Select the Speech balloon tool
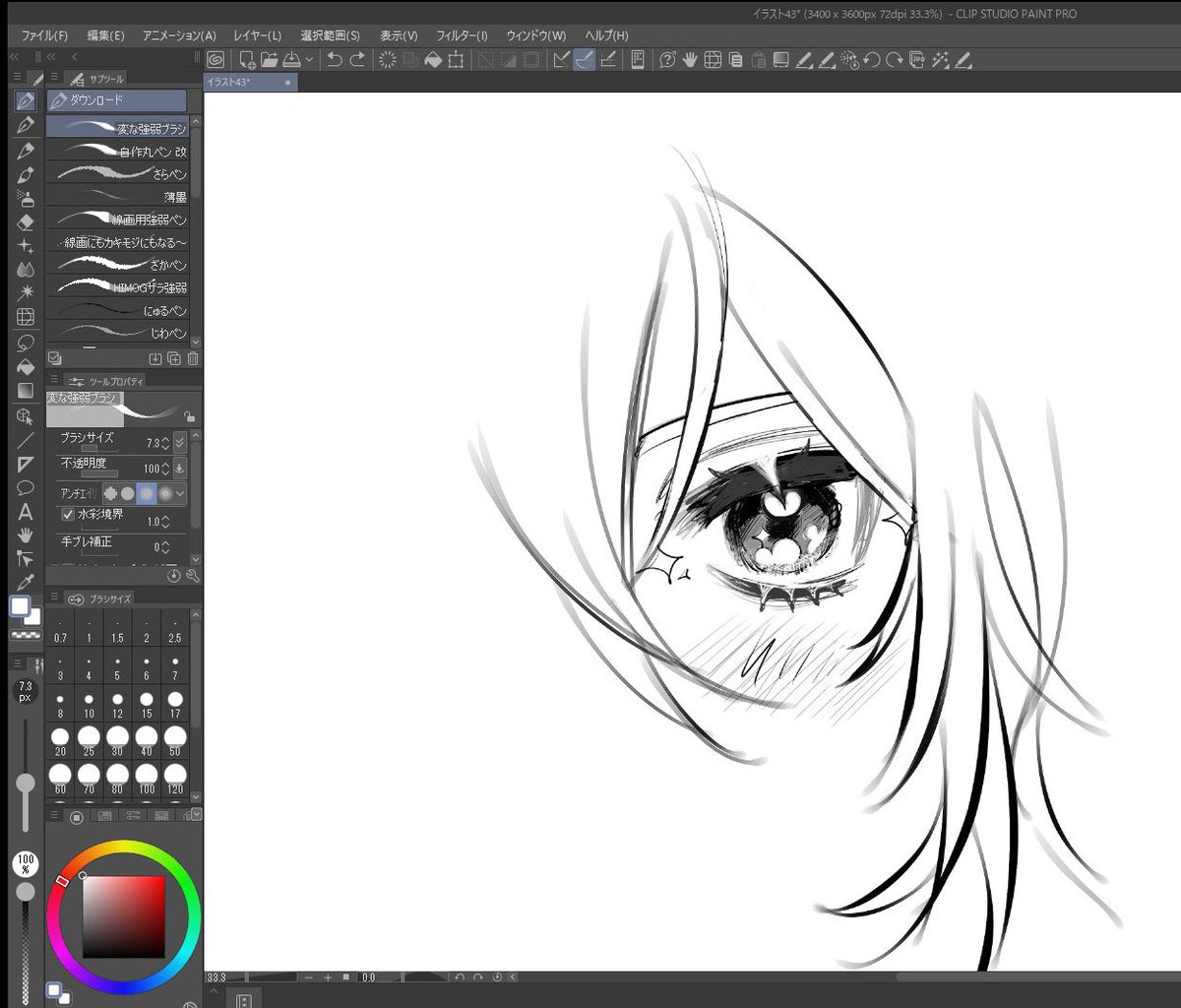The width and height of the screenshot is (1181, 1008). click(x=26, y=488)
